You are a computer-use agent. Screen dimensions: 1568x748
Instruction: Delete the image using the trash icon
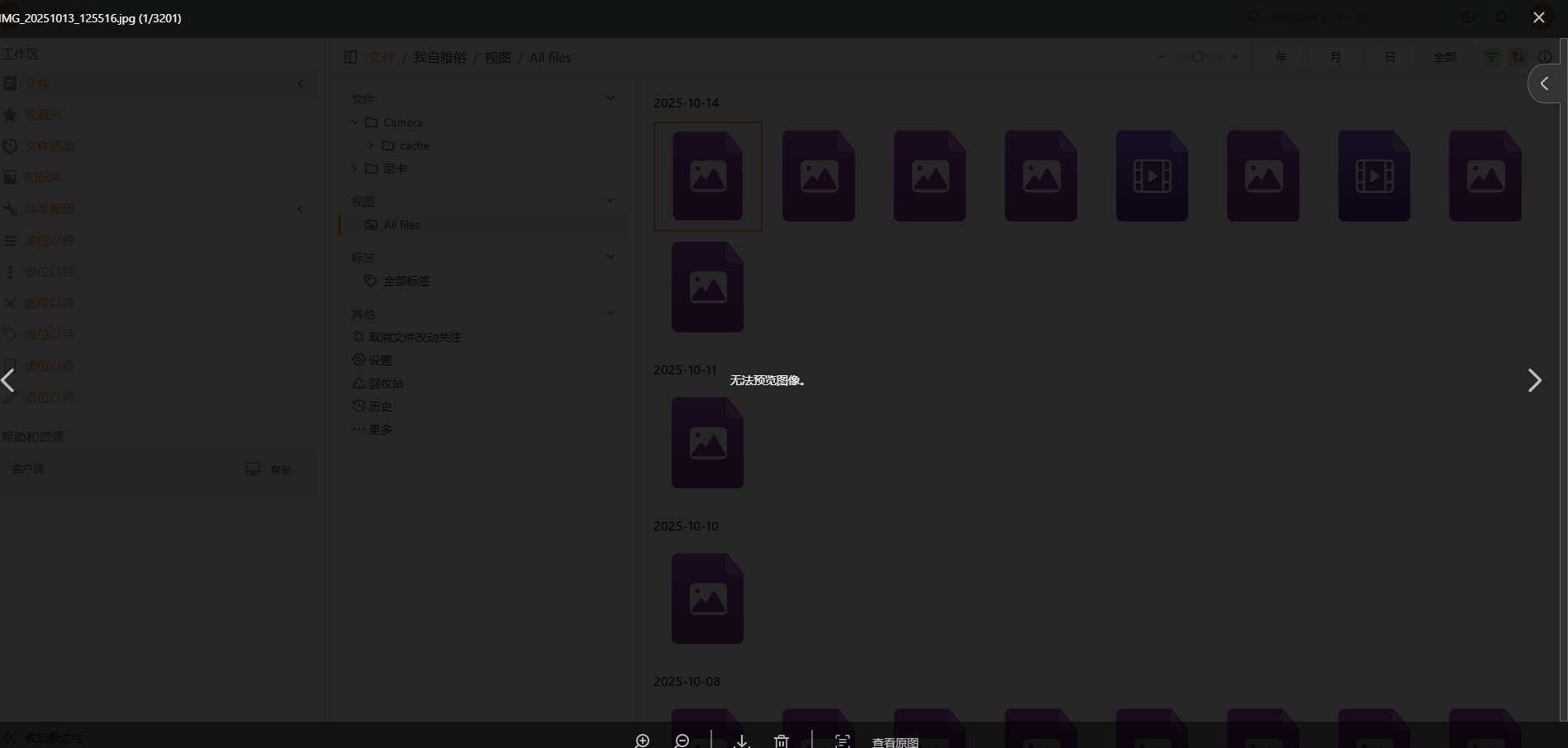tap(782, 741)
